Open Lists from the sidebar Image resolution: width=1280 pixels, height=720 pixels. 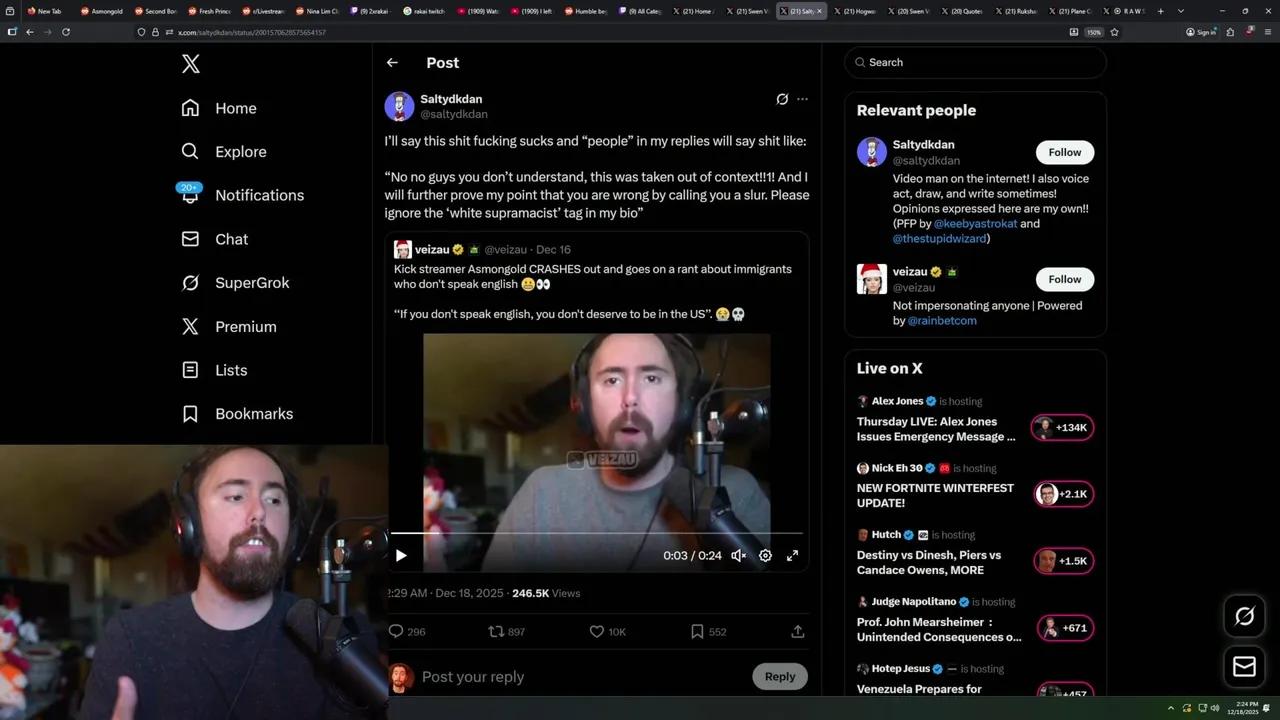click(214, 370)
